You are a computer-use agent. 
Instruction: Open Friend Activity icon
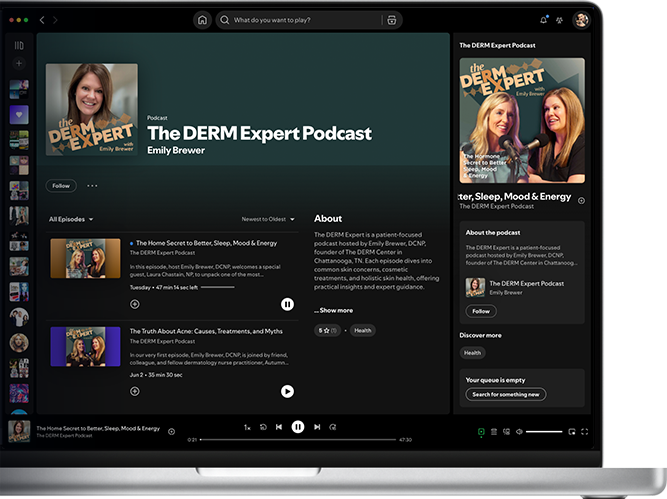click(559, 20)
